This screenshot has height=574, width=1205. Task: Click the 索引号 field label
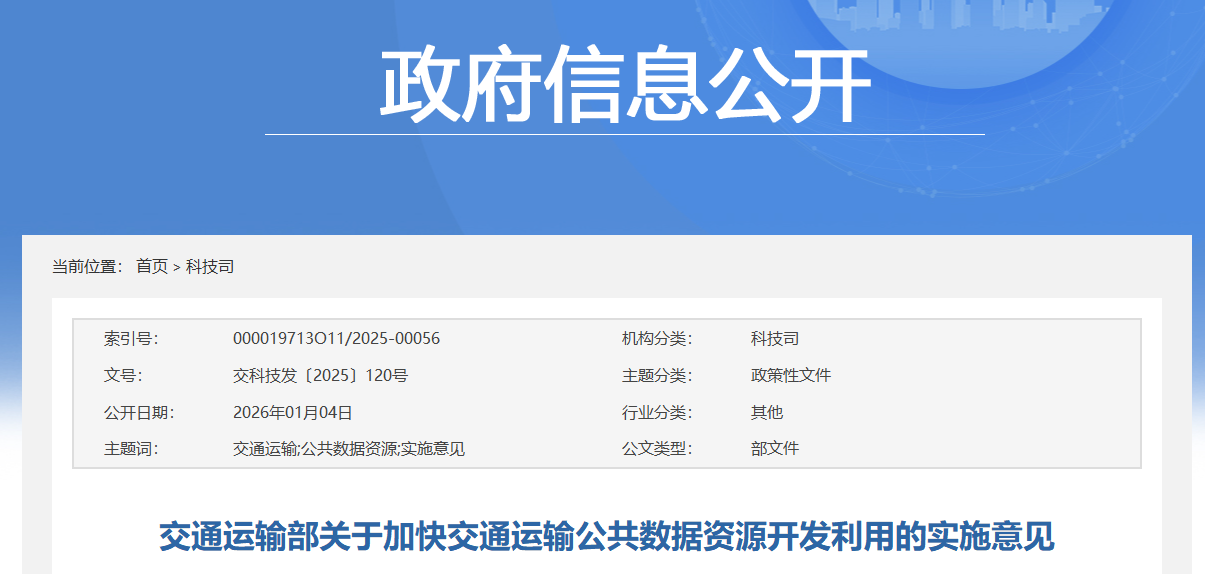point(131,339)
